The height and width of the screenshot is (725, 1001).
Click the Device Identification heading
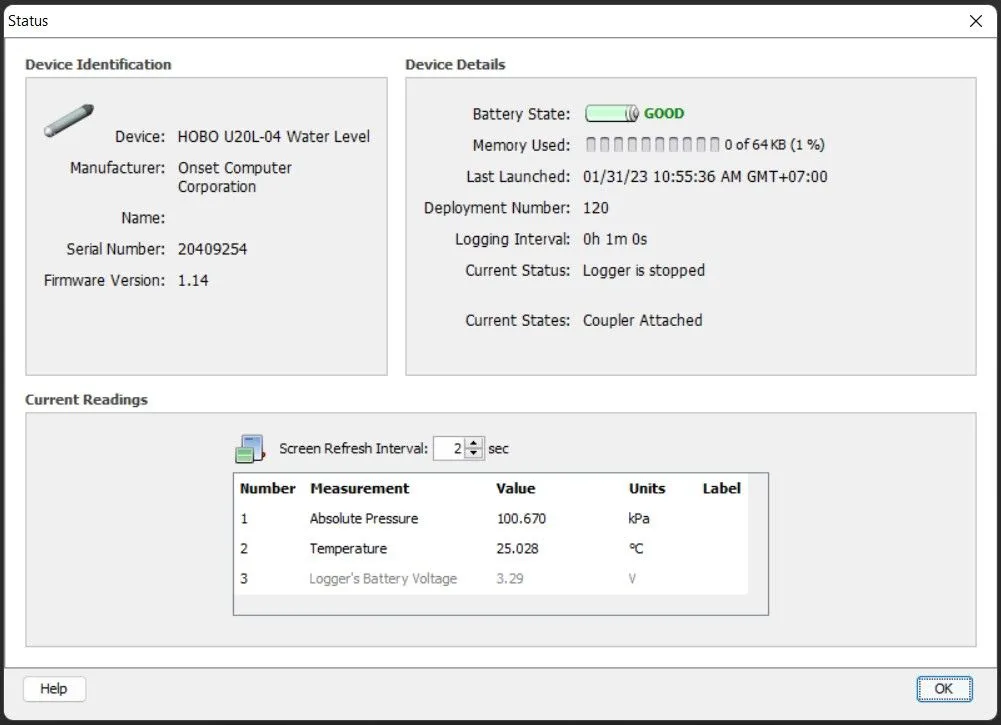click(98, 64)
